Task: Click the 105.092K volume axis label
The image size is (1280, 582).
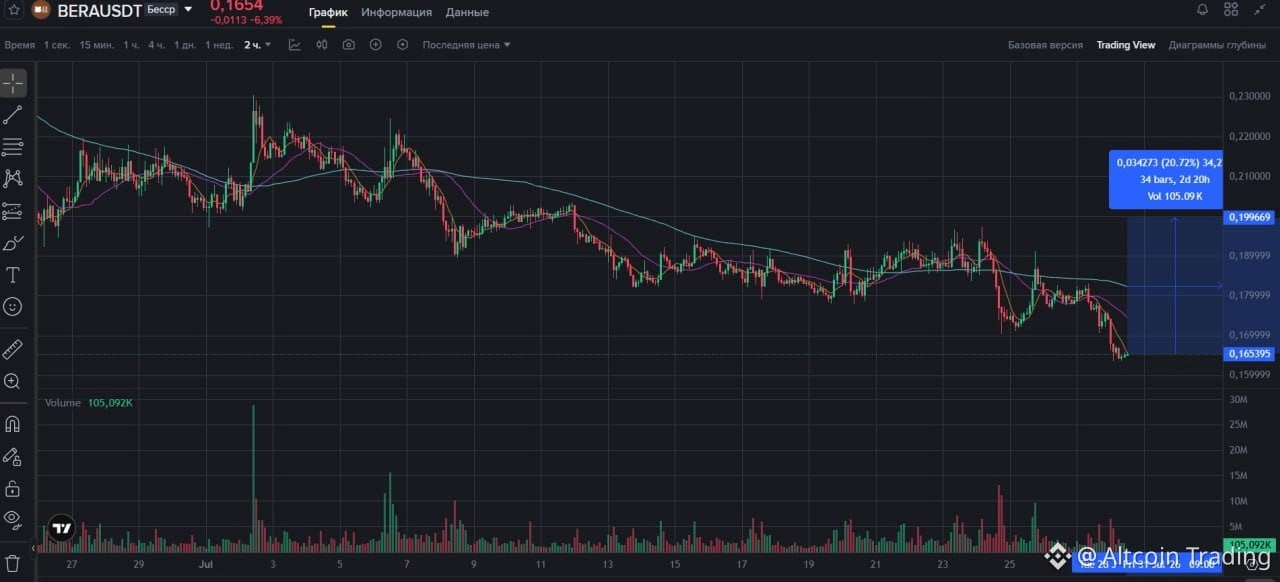Action: click(x=1249, y=545)
